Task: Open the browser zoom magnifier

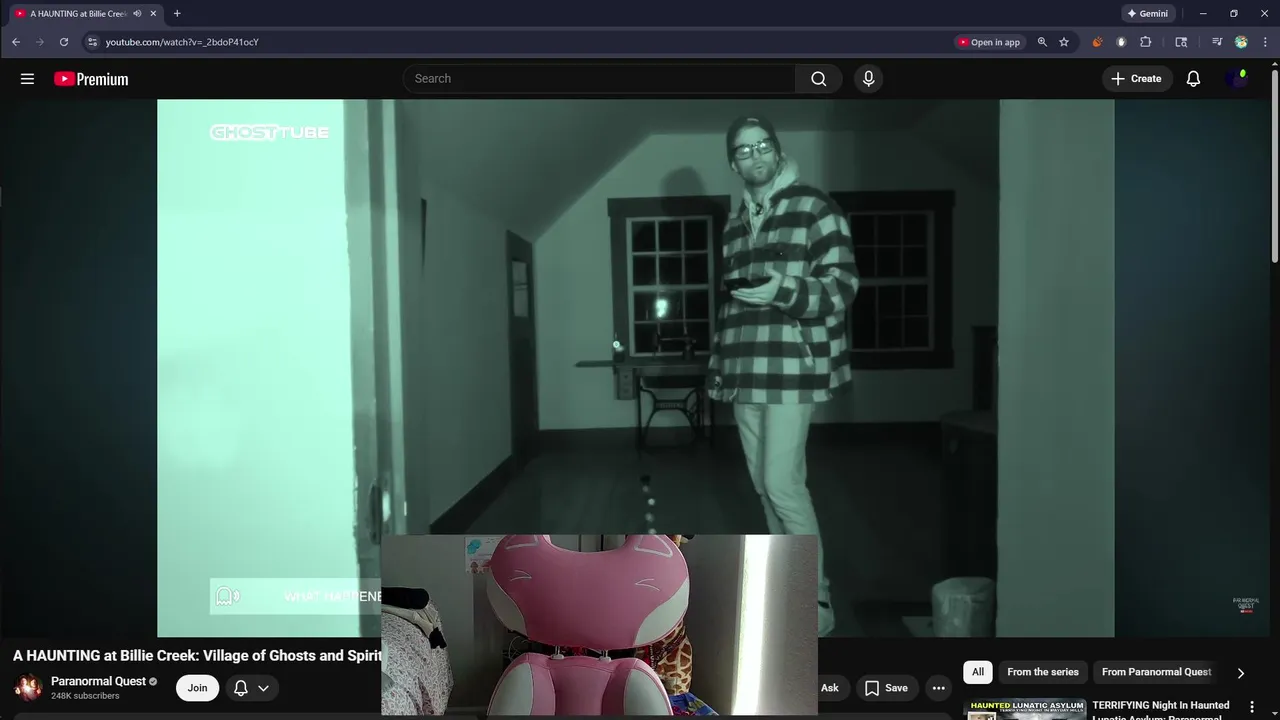Action: click(1042, 42)
